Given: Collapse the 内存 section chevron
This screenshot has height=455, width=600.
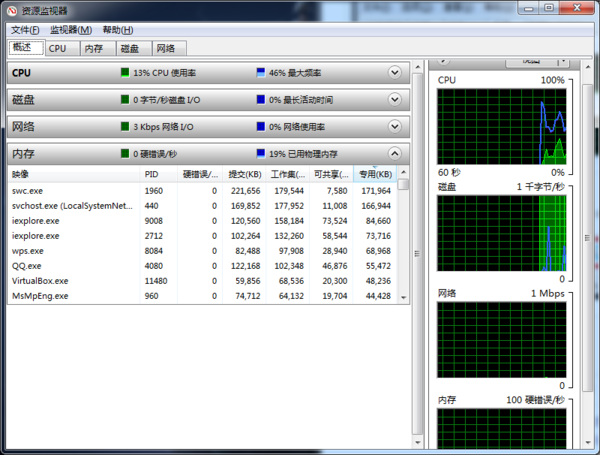Looking at the screenshot, I should coord(395,154).
